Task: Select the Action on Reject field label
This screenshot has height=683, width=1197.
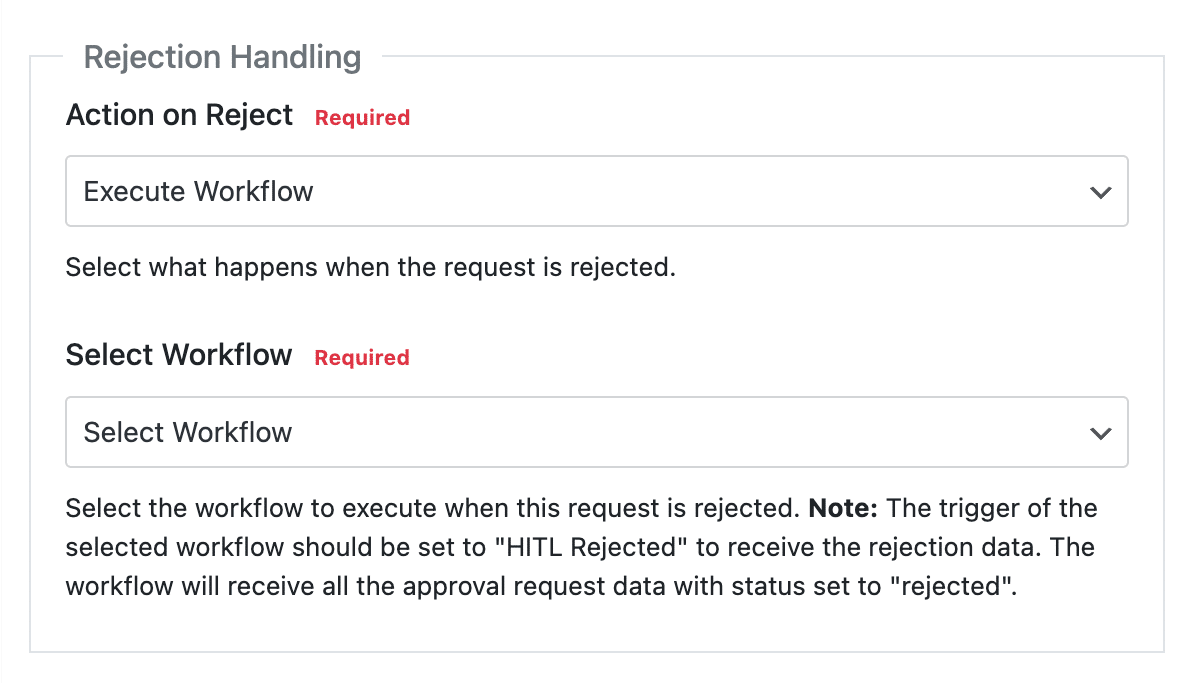Action: [179, 114]
